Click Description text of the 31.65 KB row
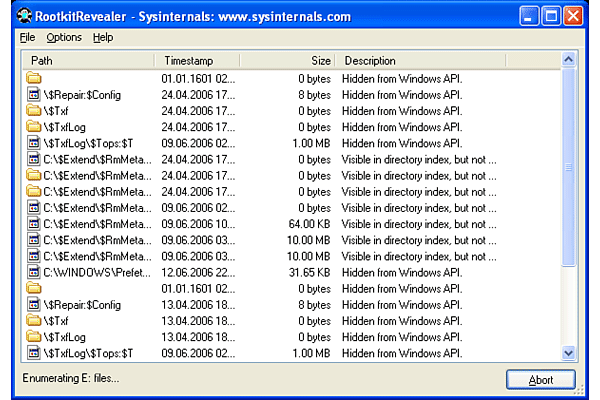Screen dimensions: 600x400 pyautogui.click(x=402, y=273)
